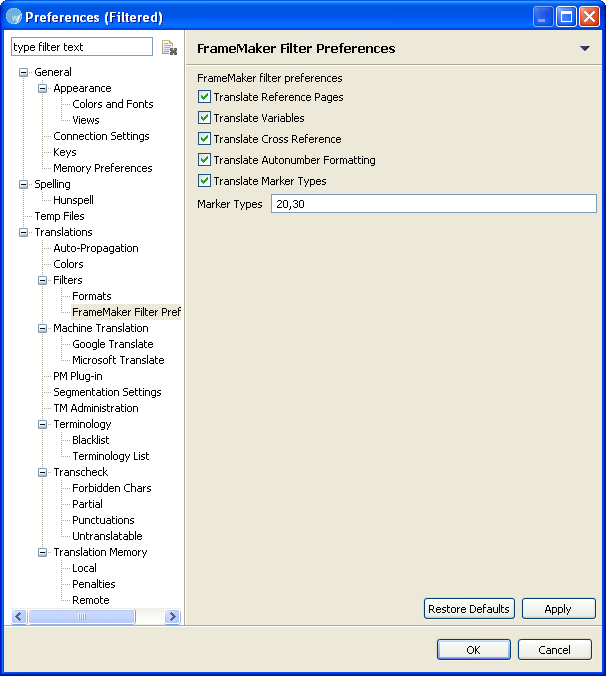Toggle the Translate Variables checkbox
606x676 pixels.
(204, 118)
